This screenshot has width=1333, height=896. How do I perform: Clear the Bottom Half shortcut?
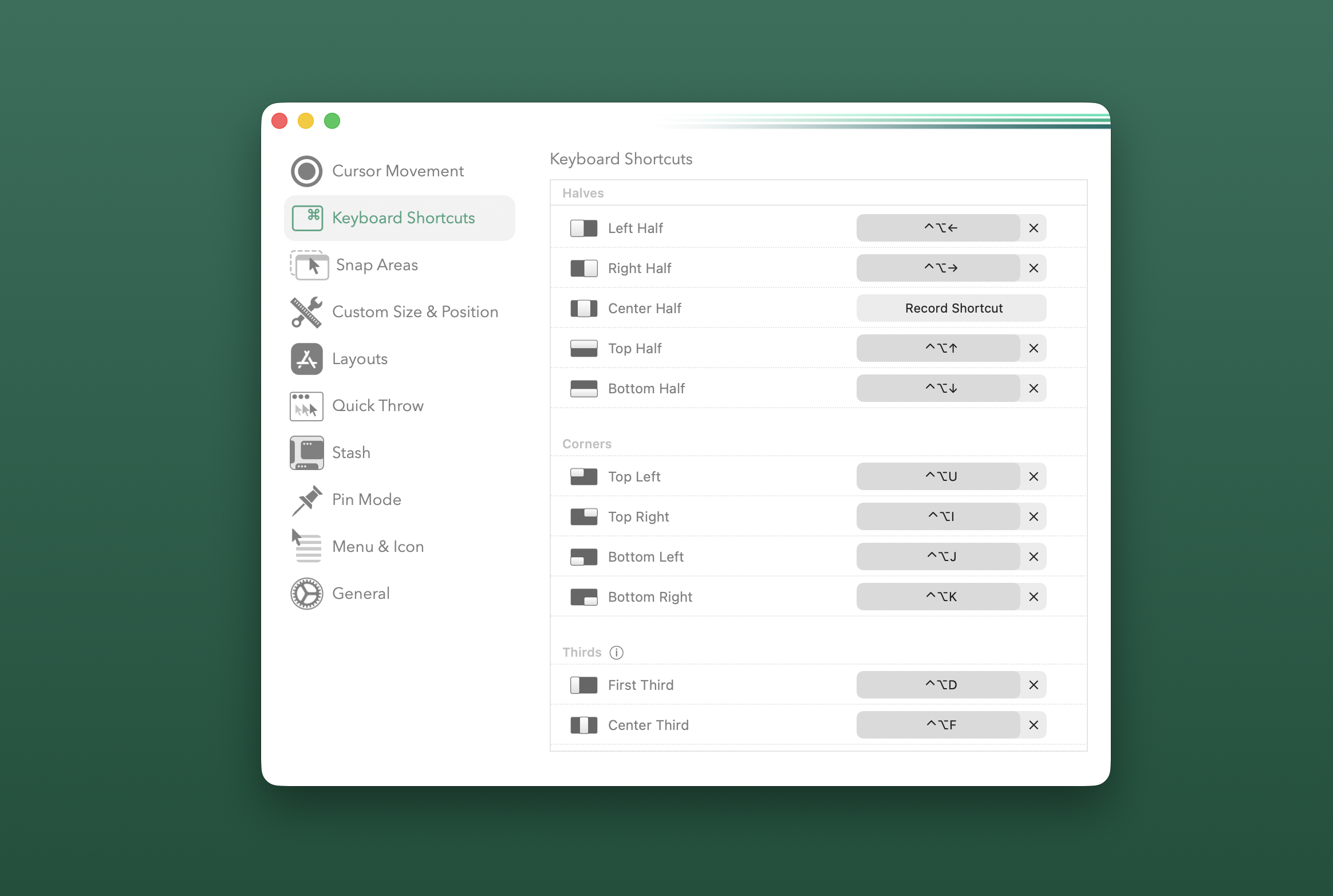(x=1034, y=388)
